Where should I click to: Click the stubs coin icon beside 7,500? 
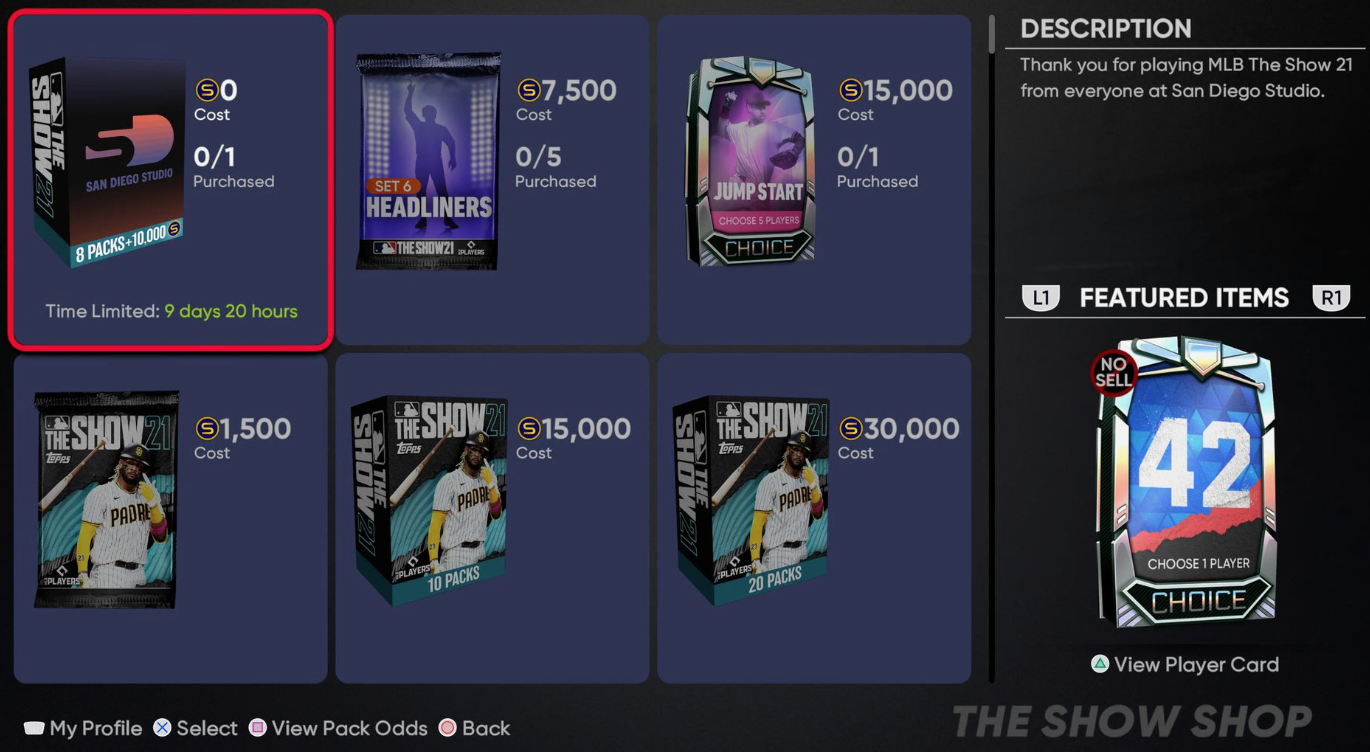click(x=528, y=91)
